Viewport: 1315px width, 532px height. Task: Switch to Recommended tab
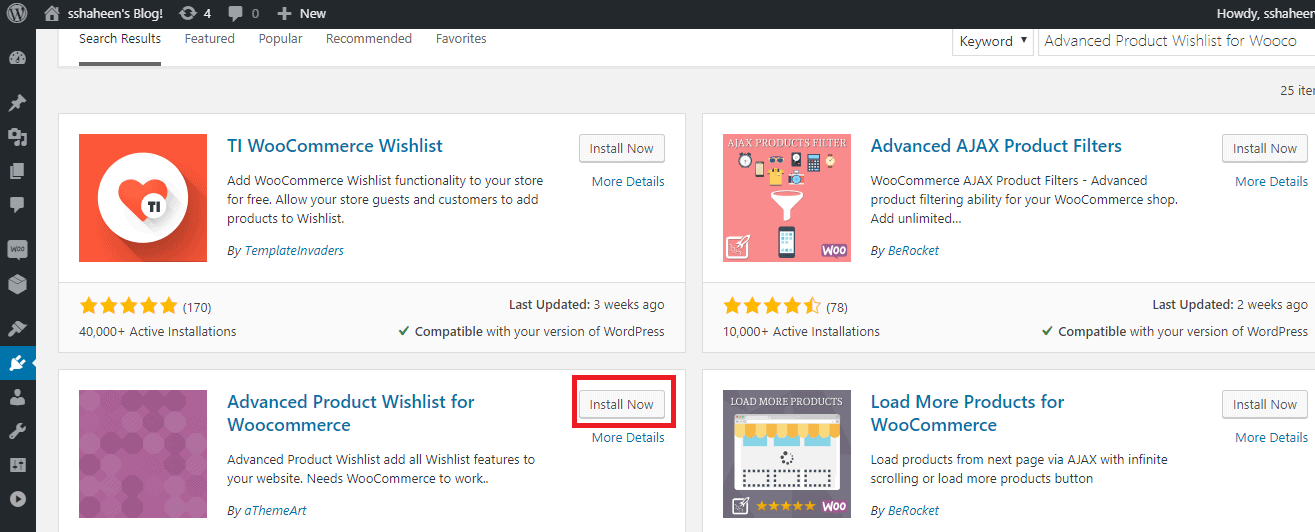369,39
